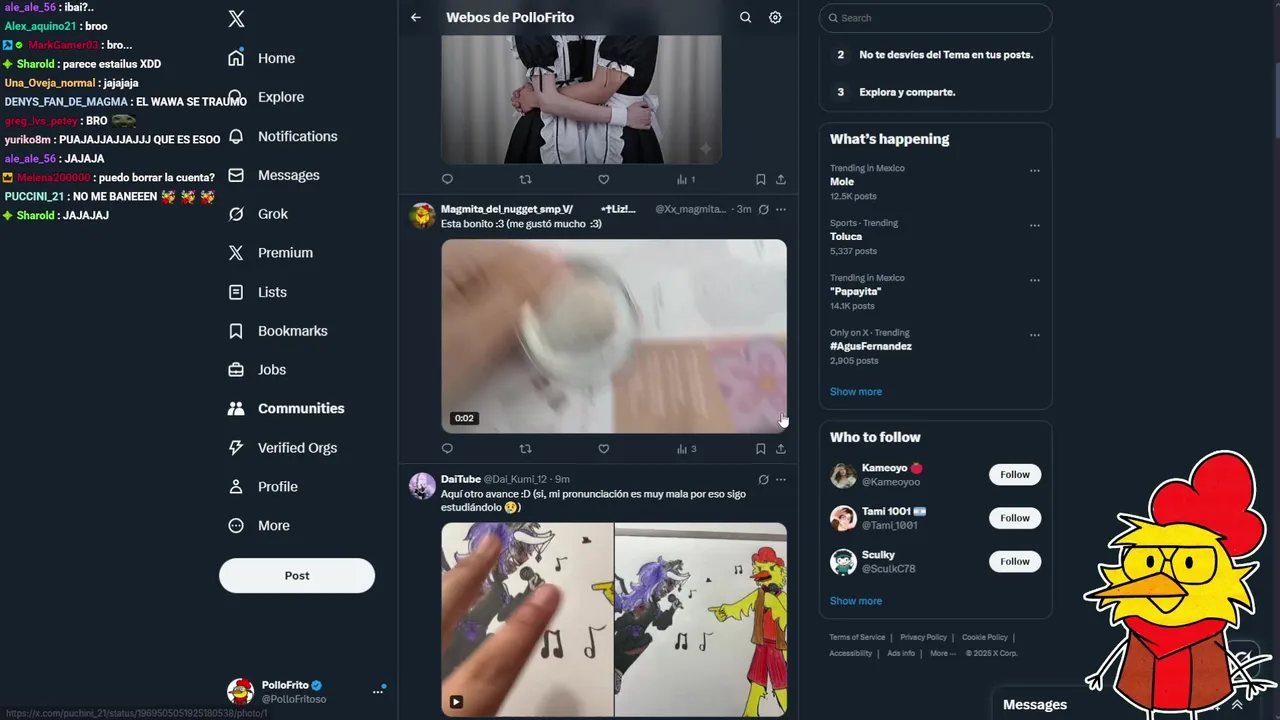Reply to the Magmita del nugget post

pos(447,449)
